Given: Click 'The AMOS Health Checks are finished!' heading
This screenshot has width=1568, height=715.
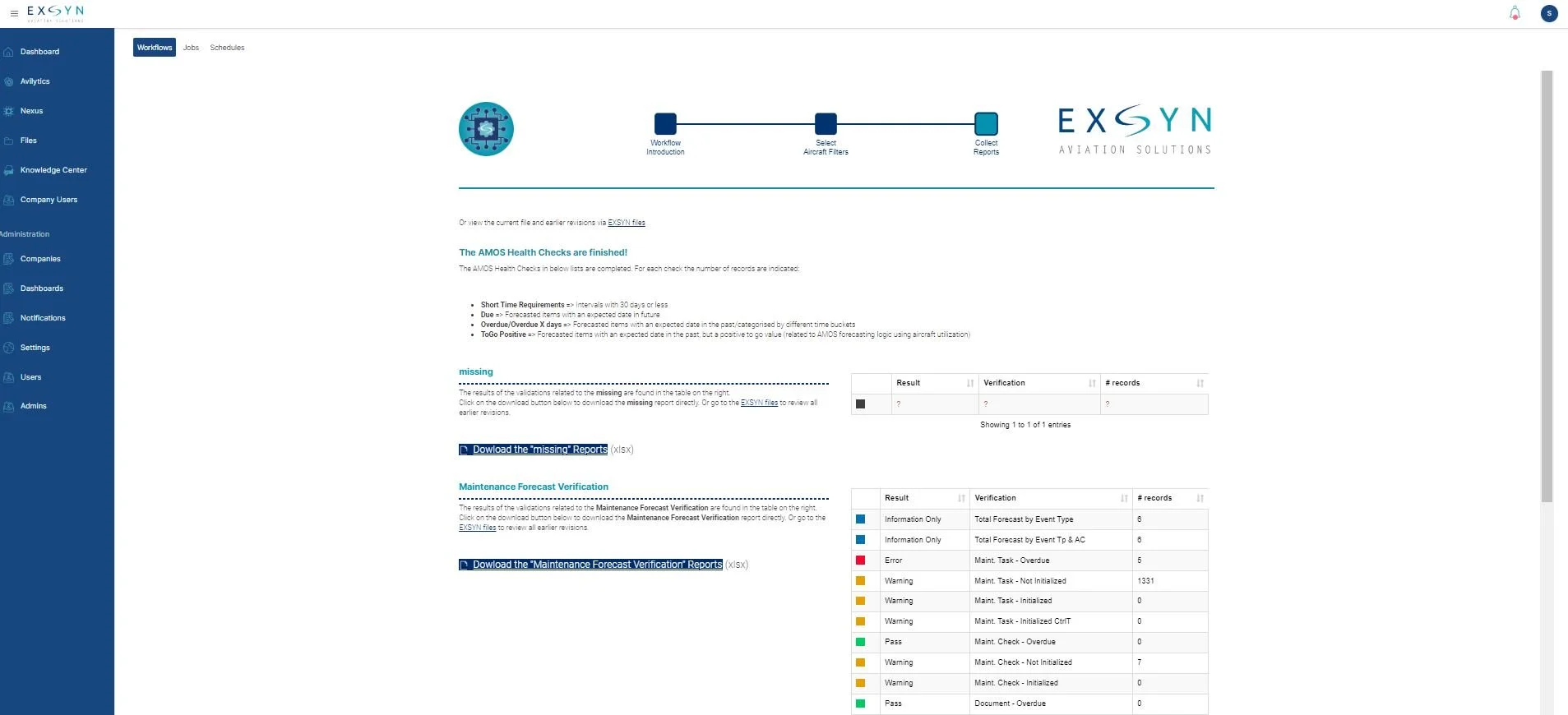Looking at the screenshot, I should tap(543, 252).
